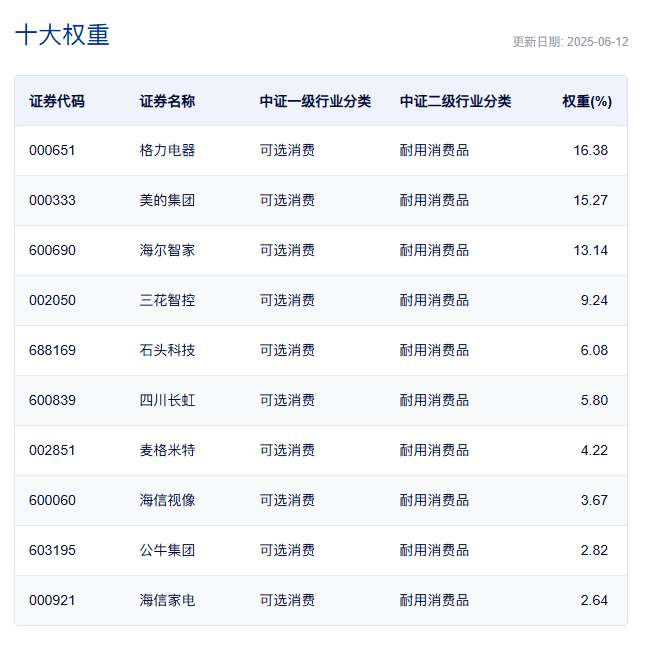
Task: Select the 海信视像 name cell
Action: (167, 500)
